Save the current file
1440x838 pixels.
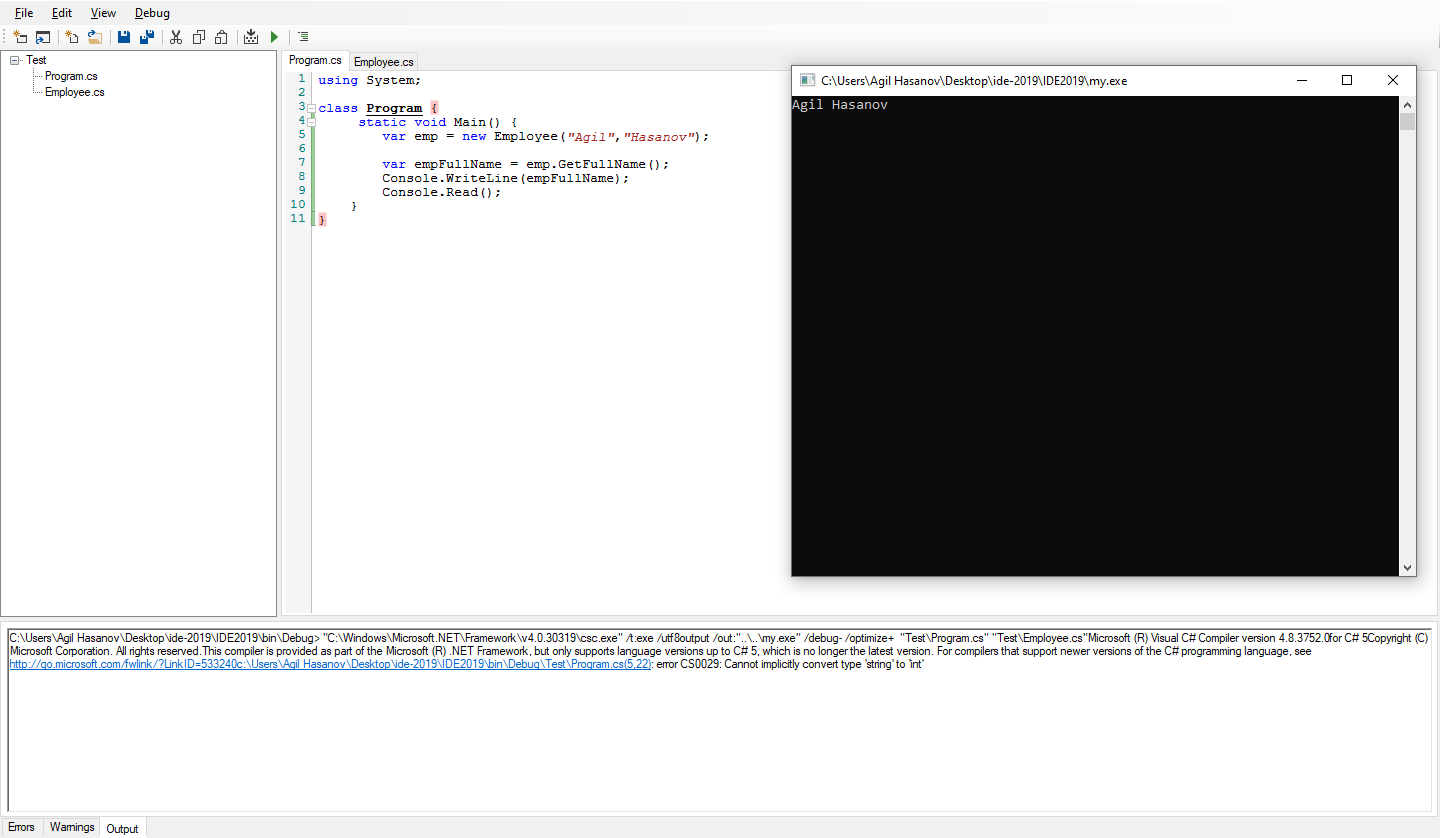point(123,37)
